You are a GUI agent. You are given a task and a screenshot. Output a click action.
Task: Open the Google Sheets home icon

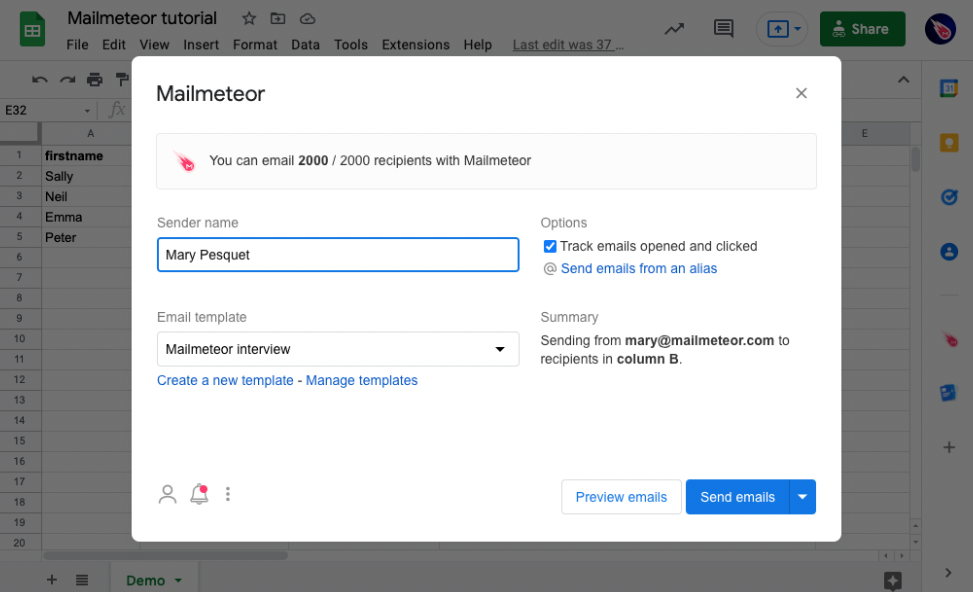(32, 29)
